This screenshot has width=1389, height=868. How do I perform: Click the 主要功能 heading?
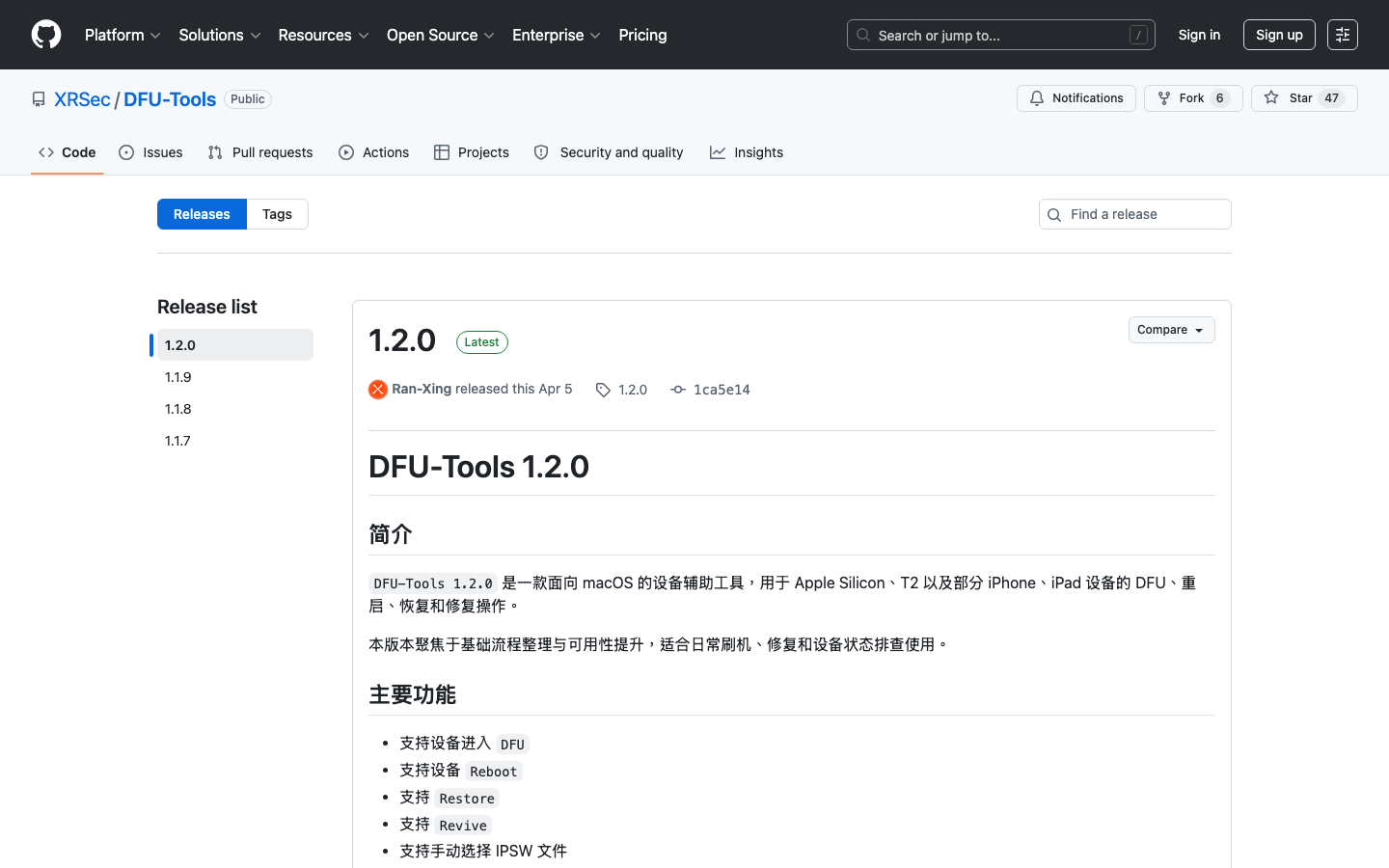tap(413, 694)
